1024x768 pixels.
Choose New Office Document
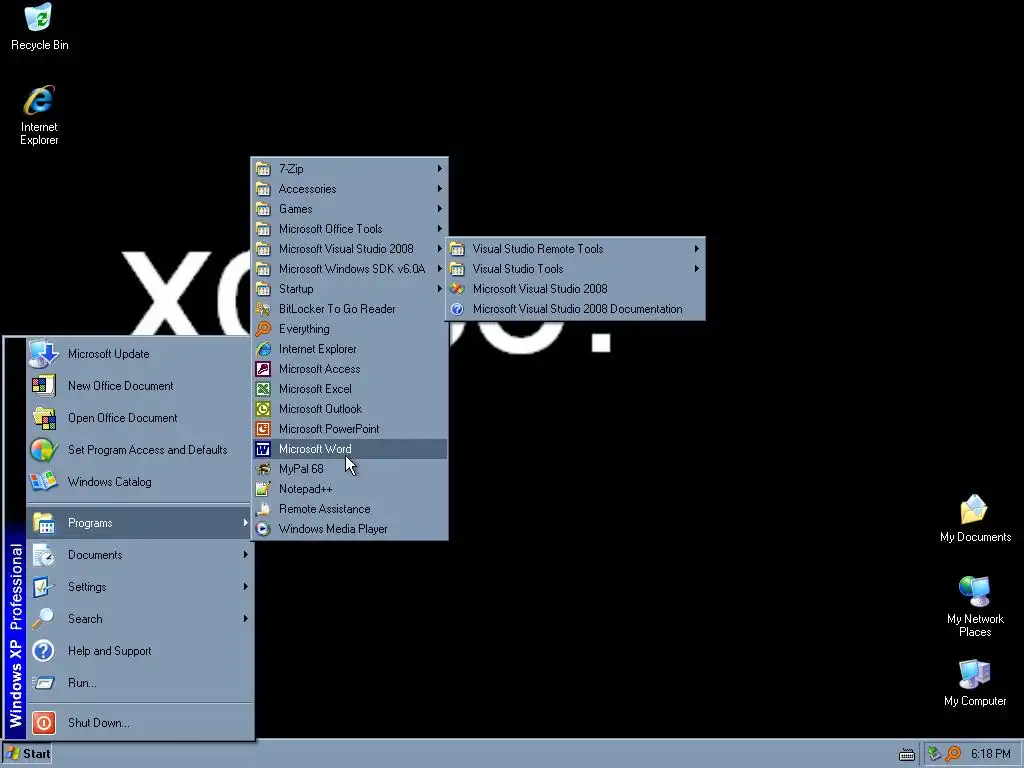point(139,386)
